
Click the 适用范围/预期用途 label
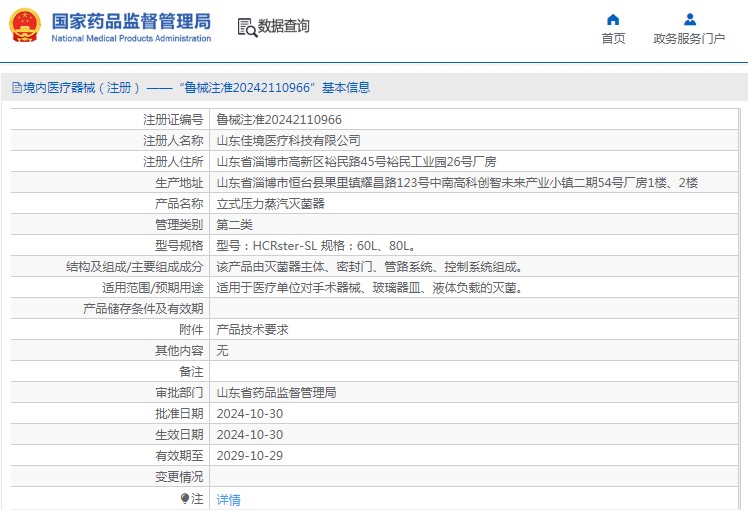153,287
